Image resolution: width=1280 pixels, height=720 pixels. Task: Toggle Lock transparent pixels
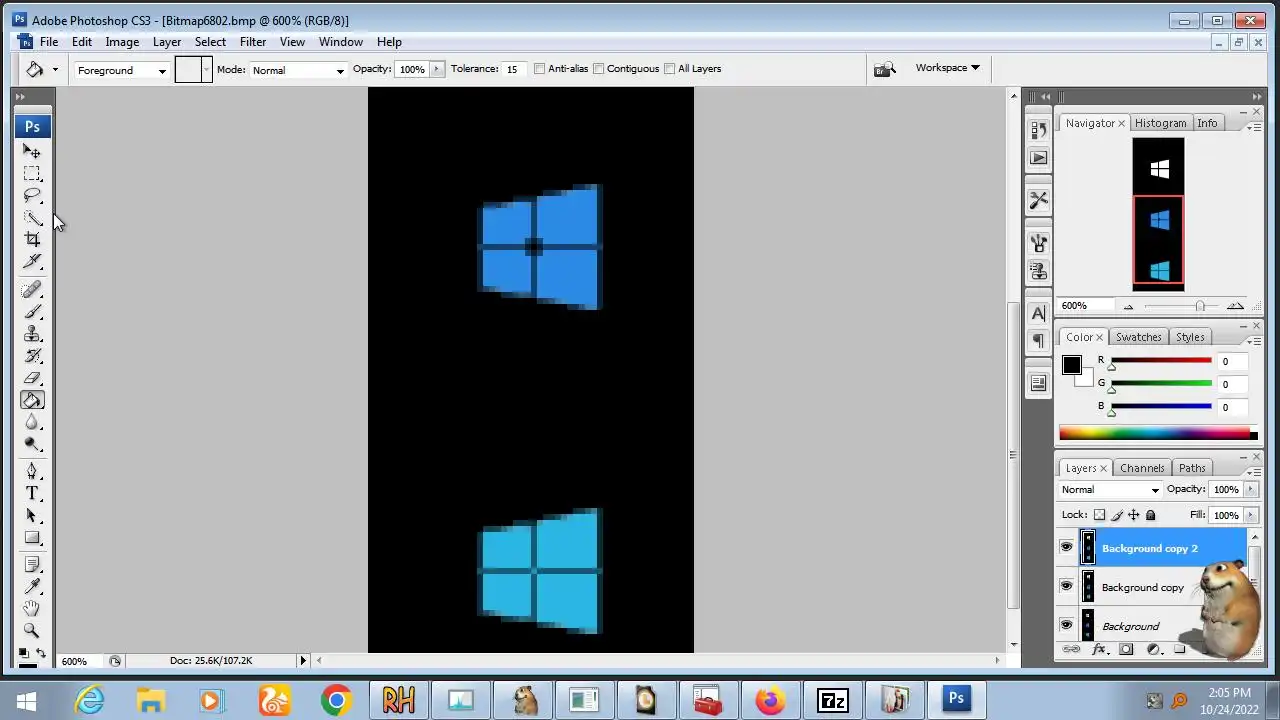[1099, 515]
